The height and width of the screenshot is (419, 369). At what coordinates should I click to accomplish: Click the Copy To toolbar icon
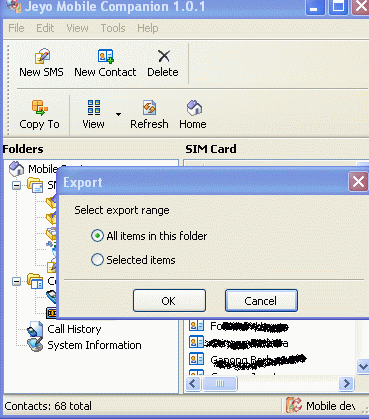point(40,108)
